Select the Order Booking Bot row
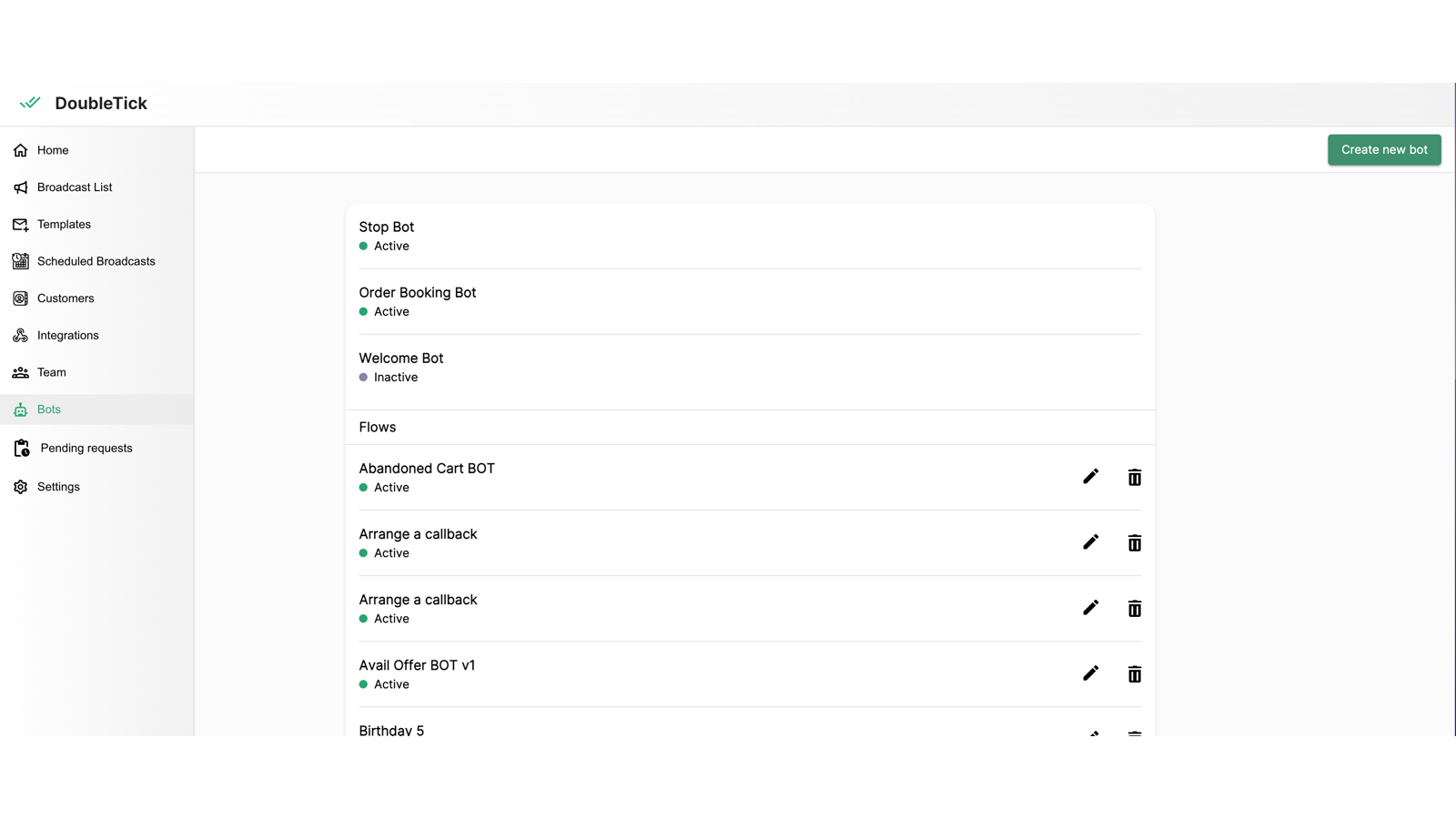Viewport: 1456px width, 819px height. click(417, 293)
